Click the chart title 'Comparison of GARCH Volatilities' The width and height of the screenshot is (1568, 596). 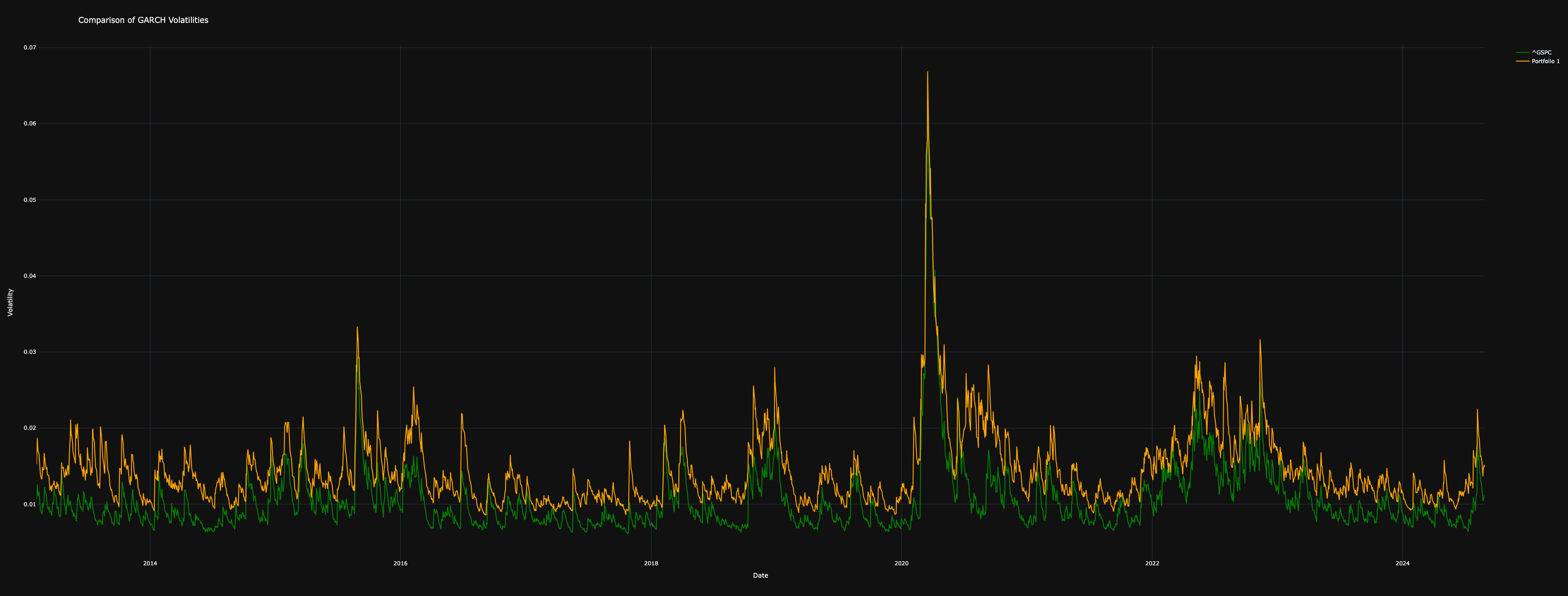tap(143, 20)
